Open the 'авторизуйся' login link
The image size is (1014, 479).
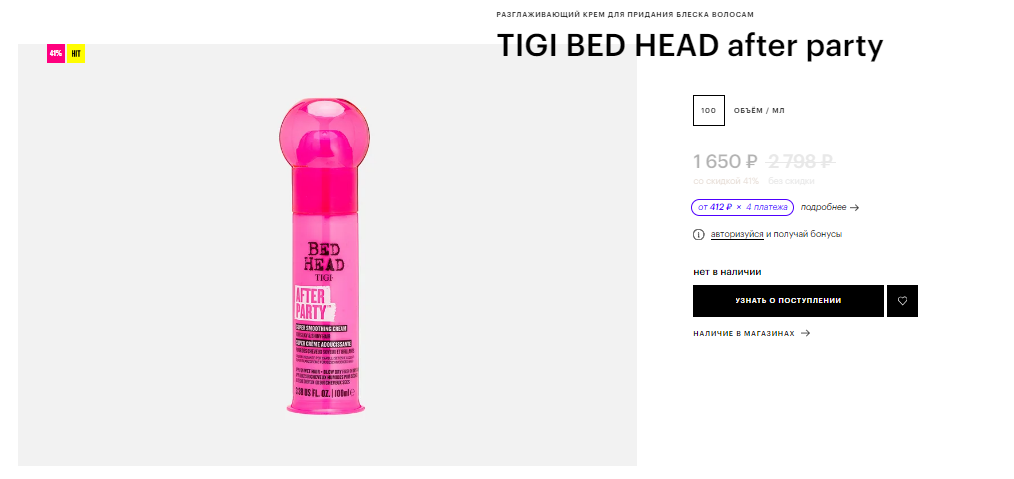[x=737, y=234]
